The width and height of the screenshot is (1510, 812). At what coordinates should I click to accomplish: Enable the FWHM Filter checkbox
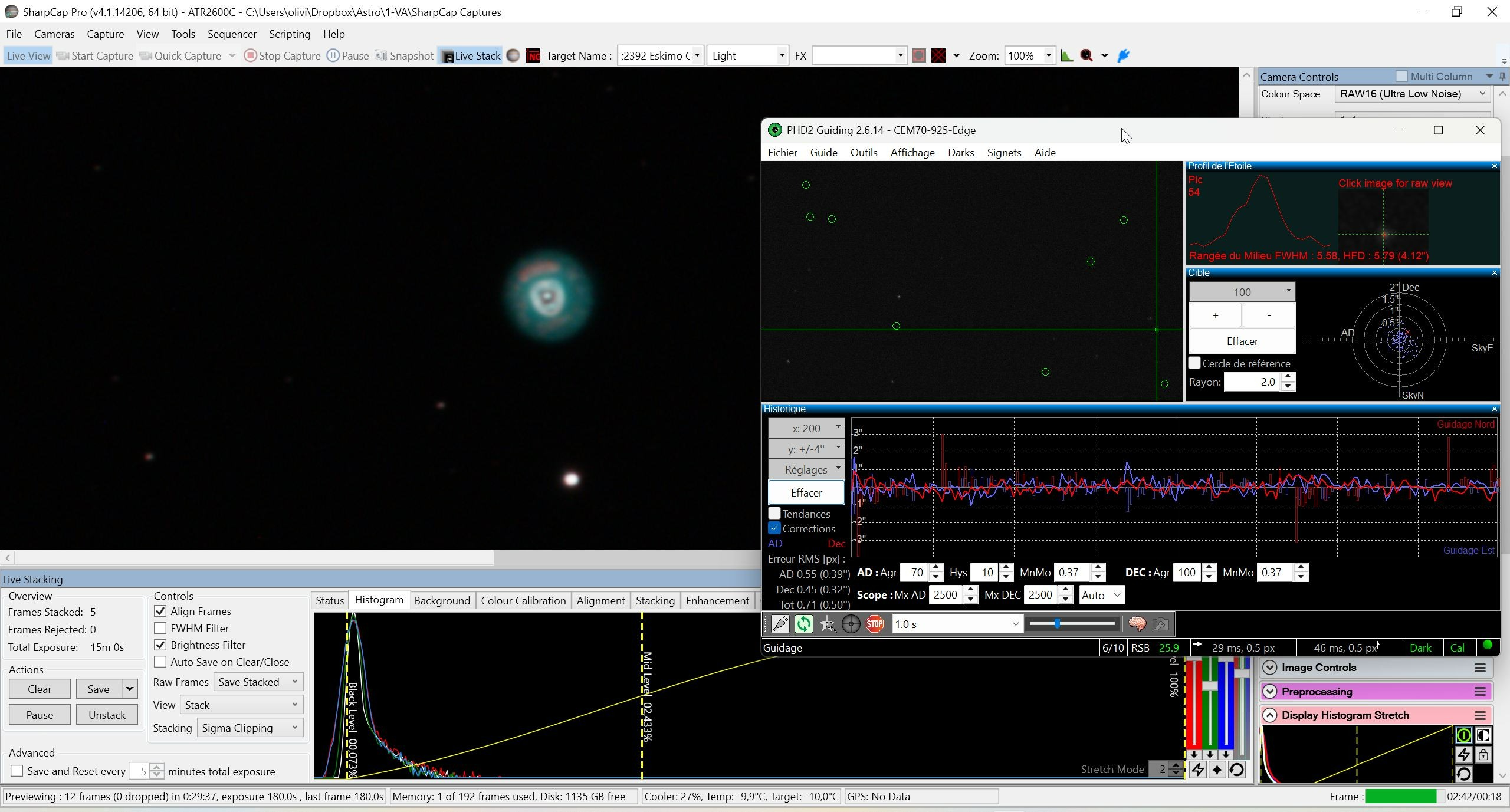(x=160, y=628)
